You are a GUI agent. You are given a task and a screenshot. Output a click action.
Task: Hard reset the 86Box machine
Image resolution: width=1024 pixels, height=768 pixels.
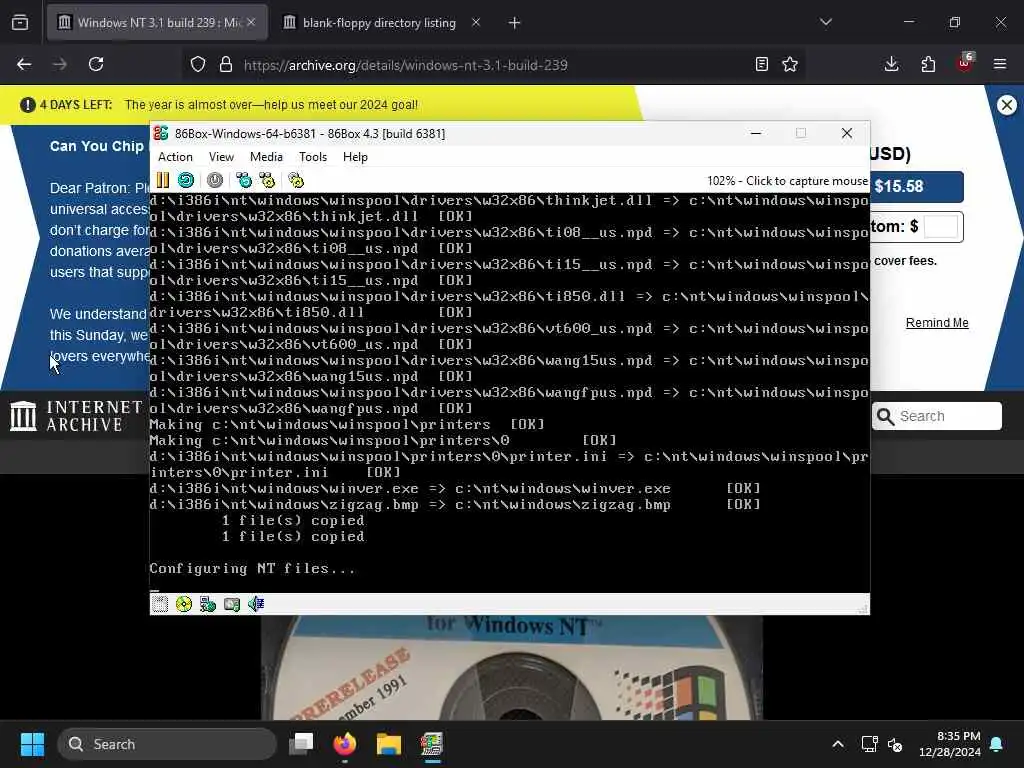tap(186, 180)
